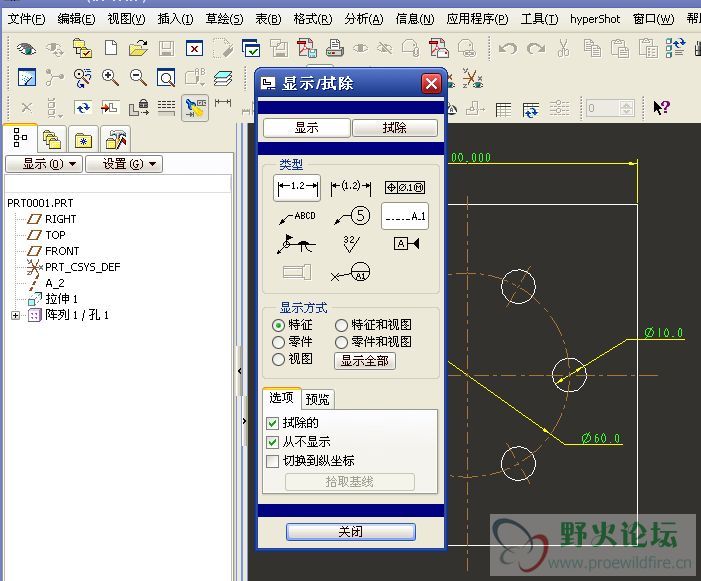Select the 视图 radio button
The width and height of the screenshot is (701, 581).
pyautogui.click(x=278, y=359)
